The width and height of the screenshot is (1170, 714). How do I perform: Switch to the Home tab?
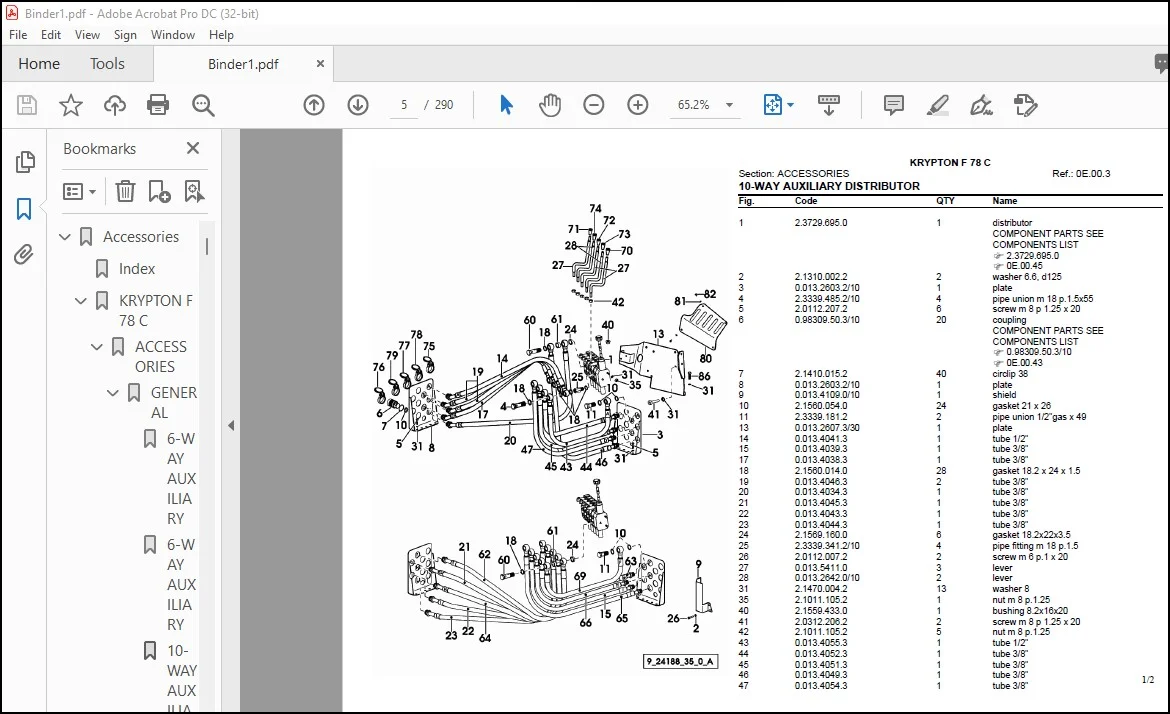pyautogui.click(x=39, y=64)
